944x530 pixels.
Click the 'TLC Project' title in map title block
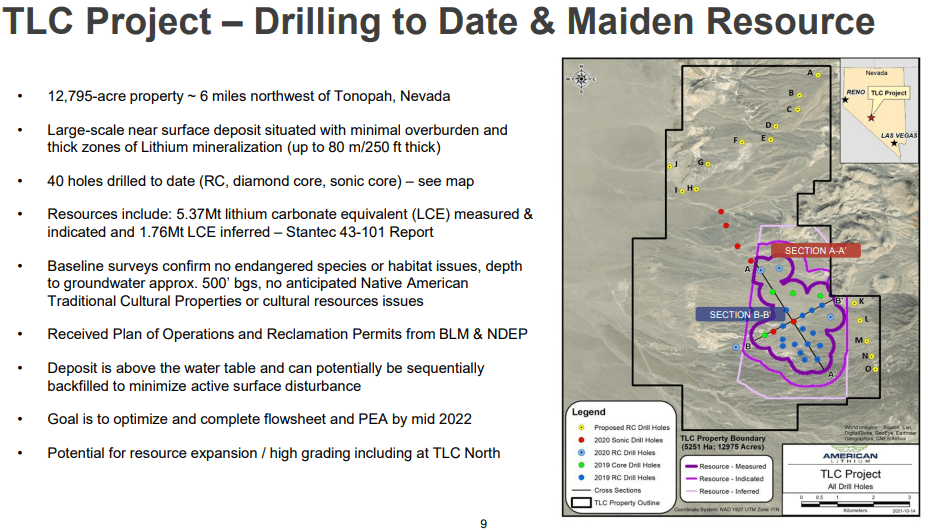click(850, 474)
